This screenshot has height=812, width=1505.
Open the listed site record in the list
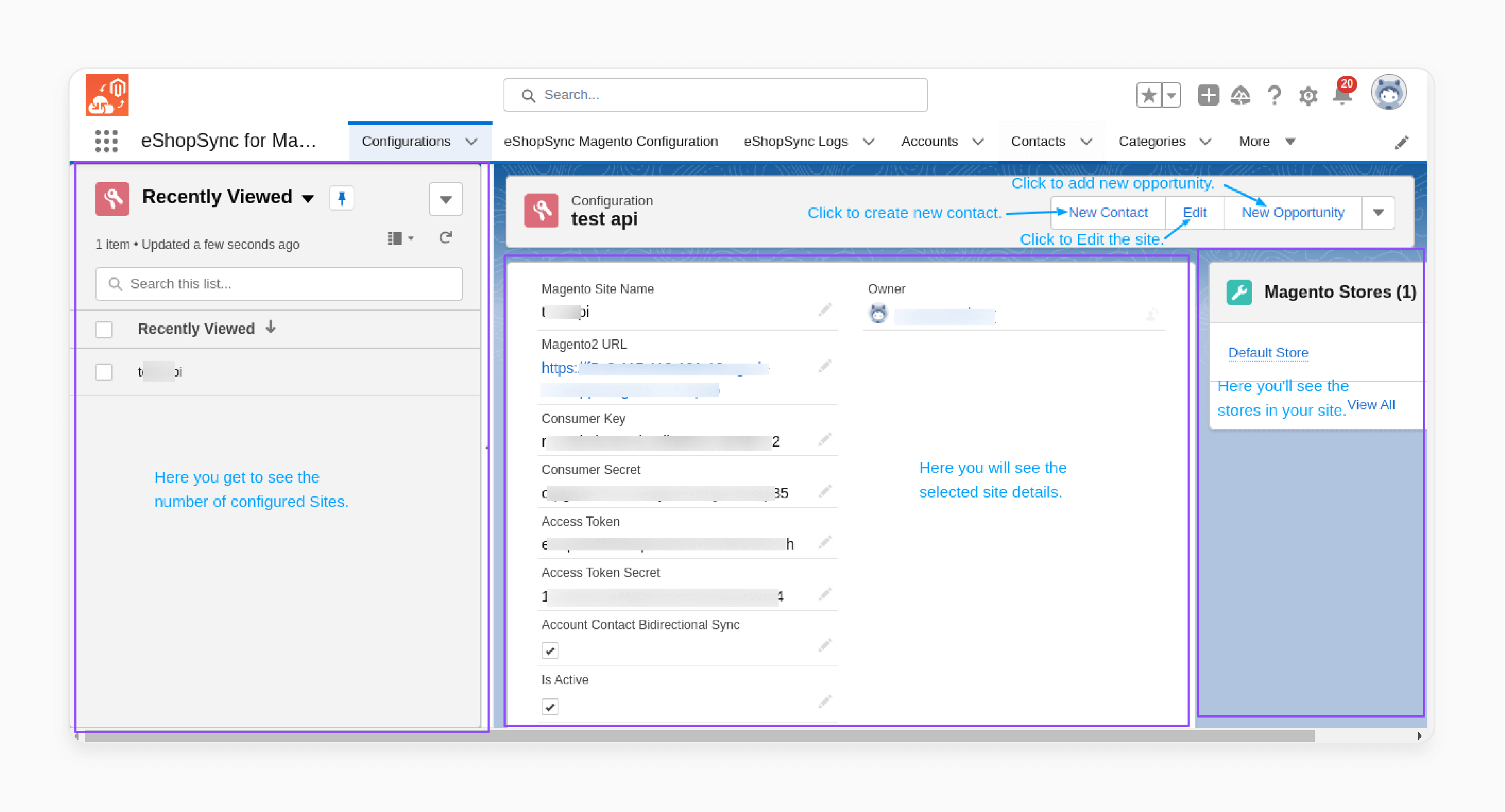point(160,372)
